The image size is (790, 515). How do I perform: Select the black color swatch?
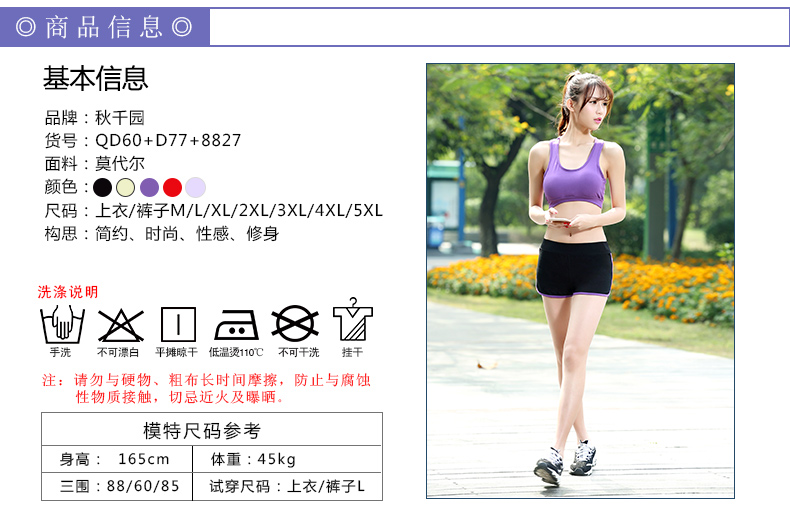click(x=103, y=187)
